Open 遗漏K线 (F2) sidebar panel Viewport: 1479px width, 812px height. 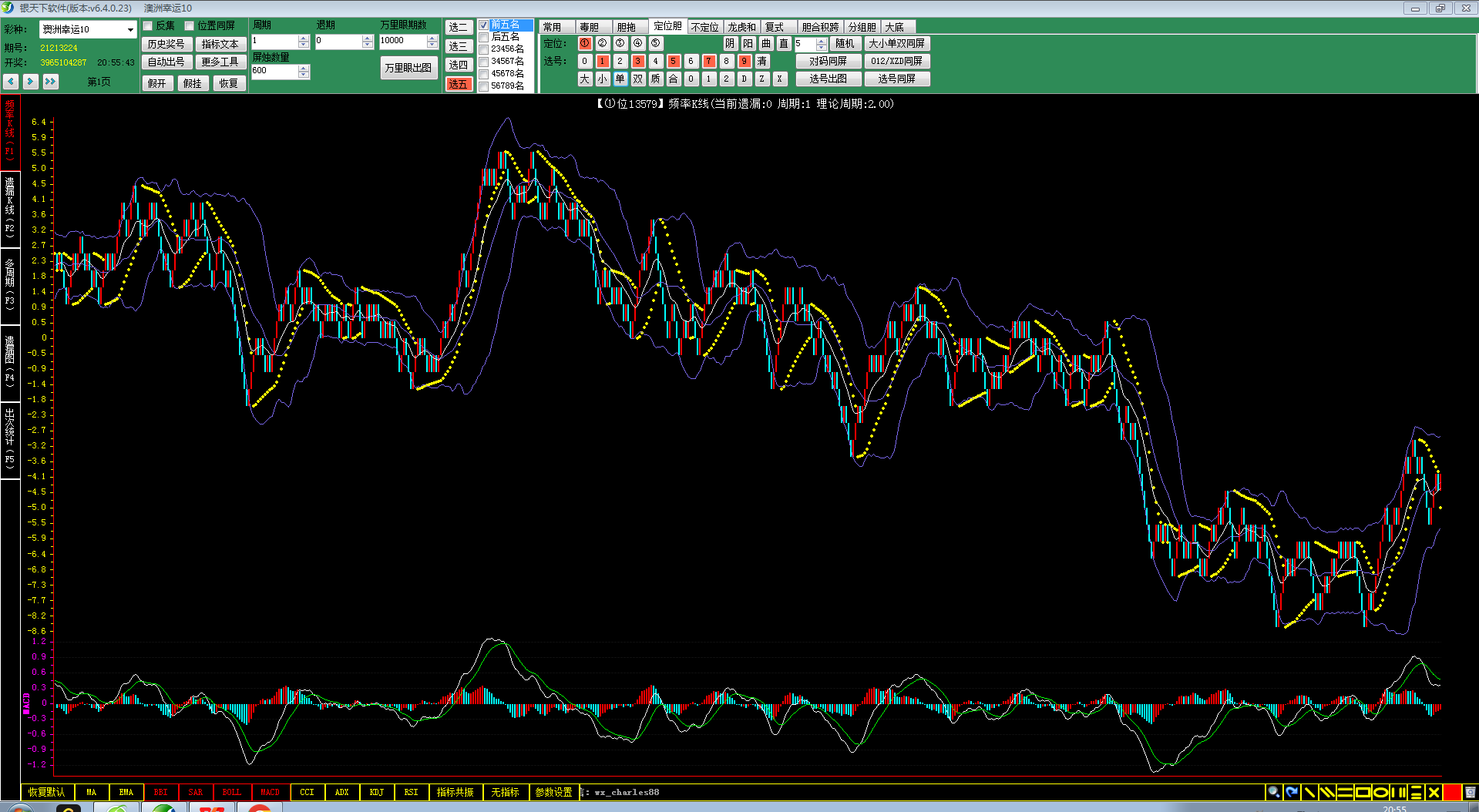pyautogui.click(x=10, y=208)
